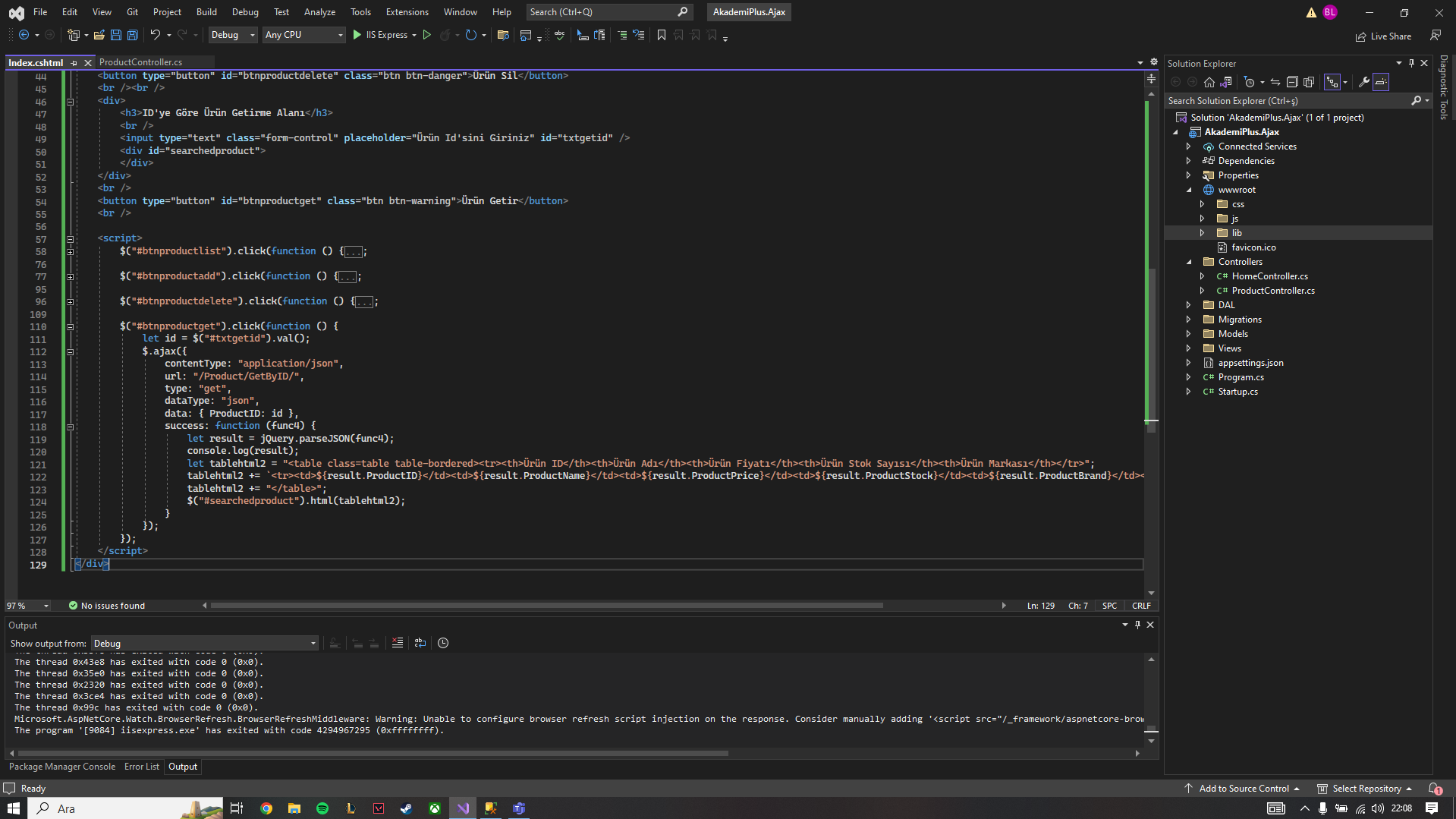Click the editor vertical scrollbar thumb
Screen dimensions: 1456x819
pos(1151,349)
